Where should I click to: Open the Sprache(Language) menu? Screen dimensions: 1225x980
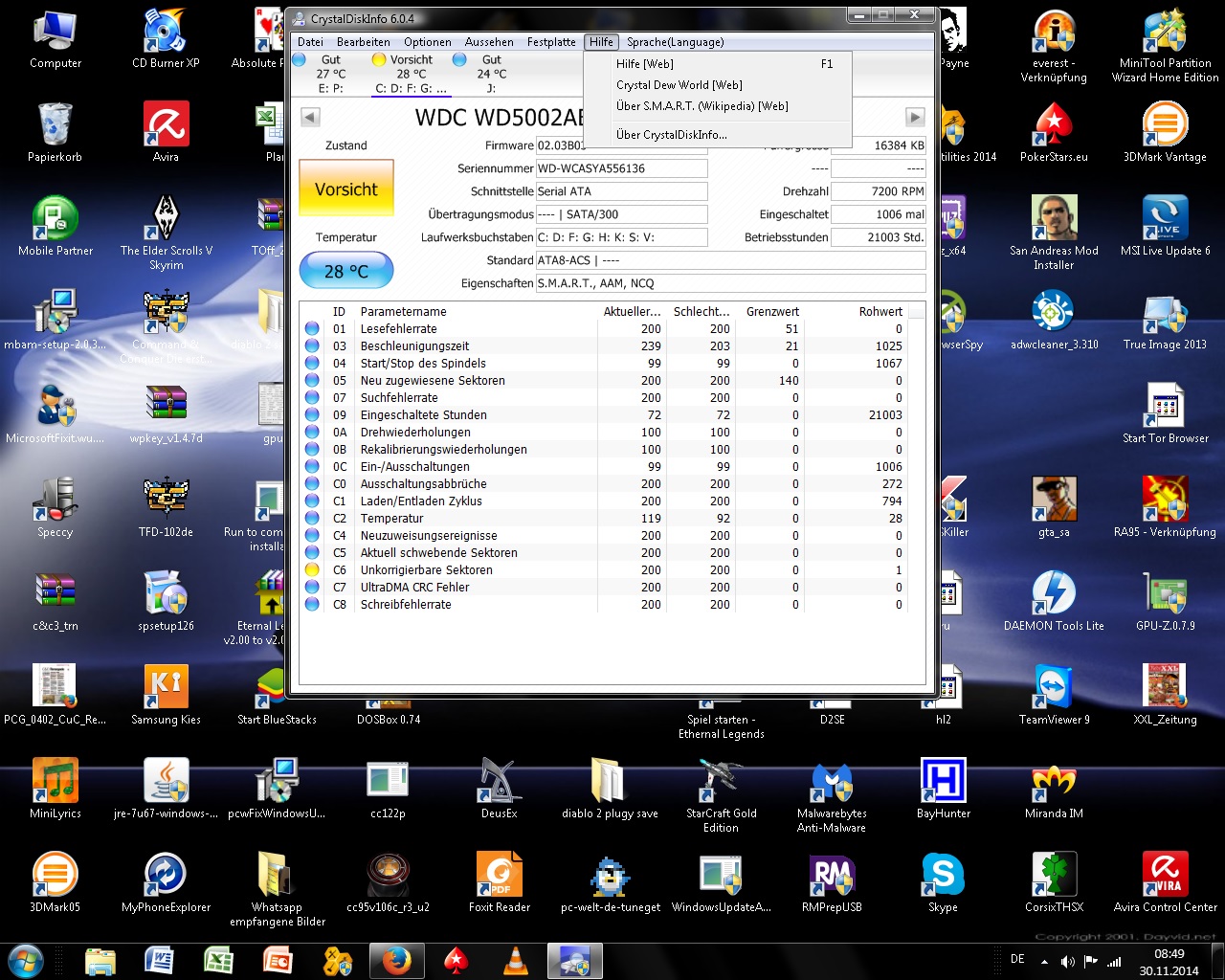(675, 42)
